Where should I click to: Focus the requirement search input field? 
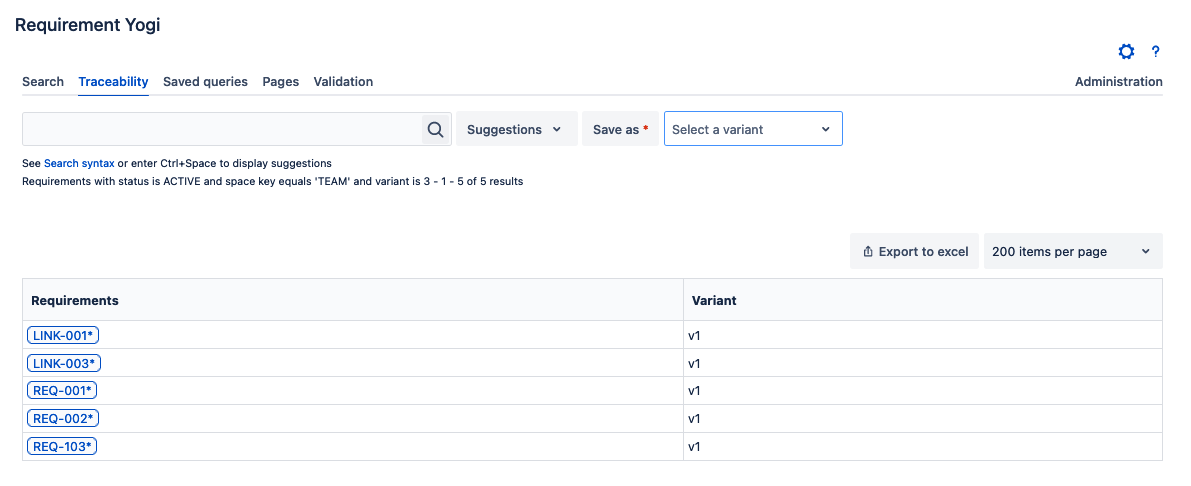pos(222,129)
